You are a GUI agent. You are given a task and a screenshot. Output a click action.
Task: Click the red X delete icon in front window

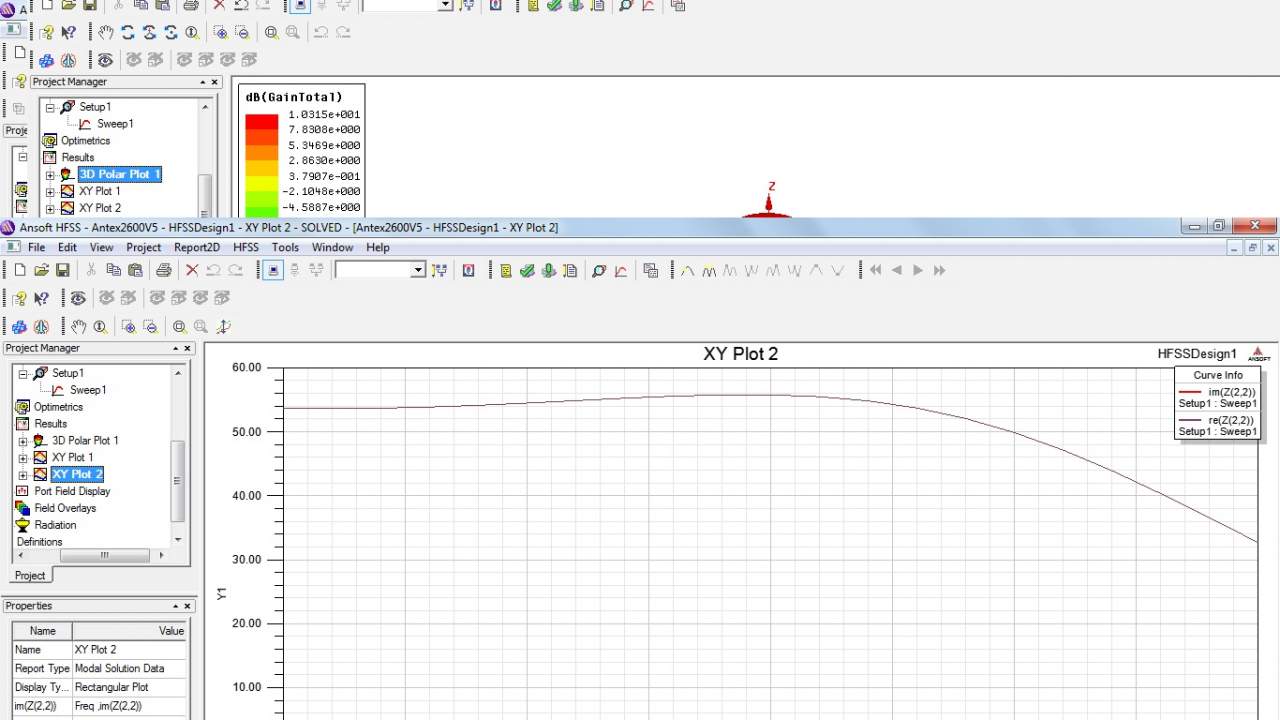click(x=192, y=270)
